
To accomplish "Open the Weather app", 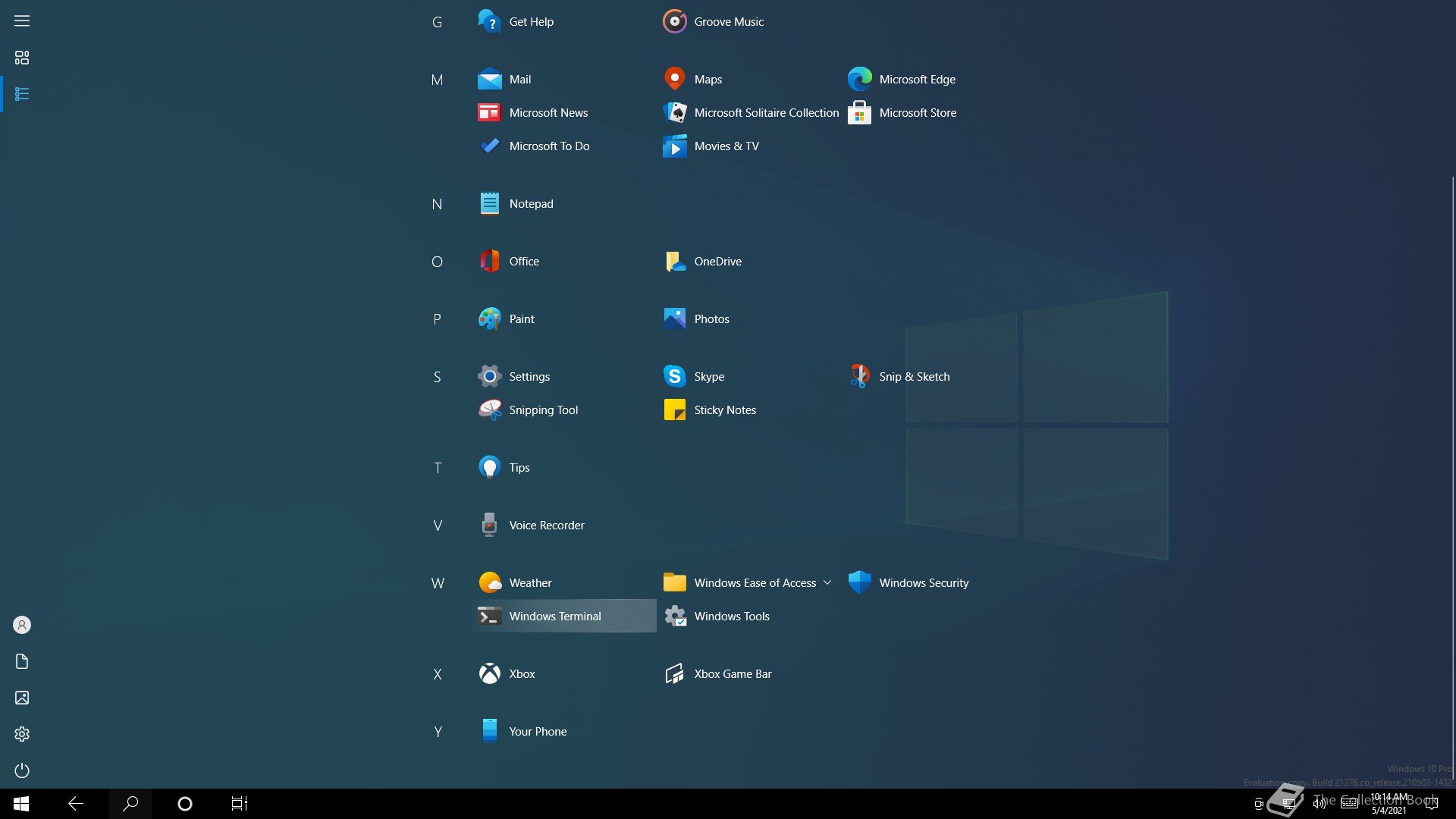I will (x=563, y=582).
